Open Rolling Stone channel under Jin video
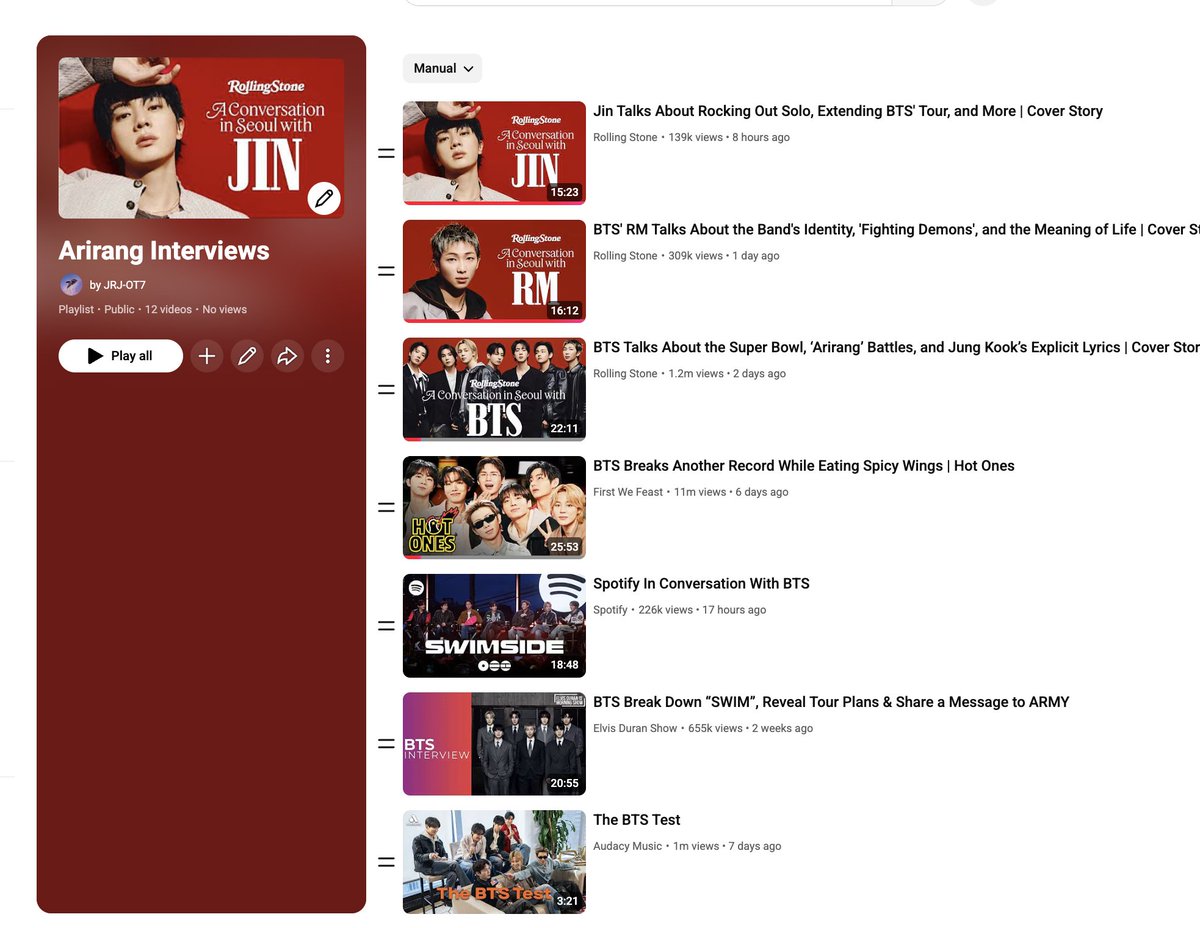 625,137
